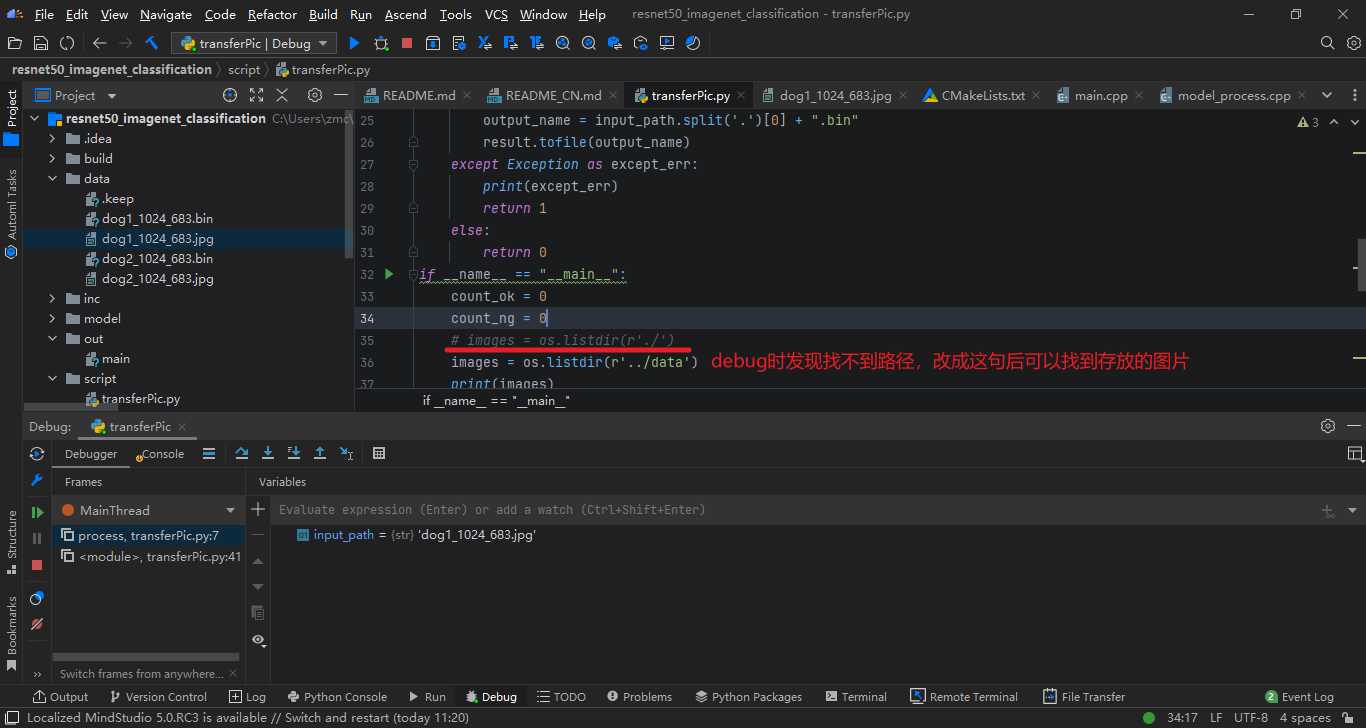Open the transferPic | Debug configuration dropdown
Image resolution: width=1366 pixels, height=728 pixels.
(254, 43)
